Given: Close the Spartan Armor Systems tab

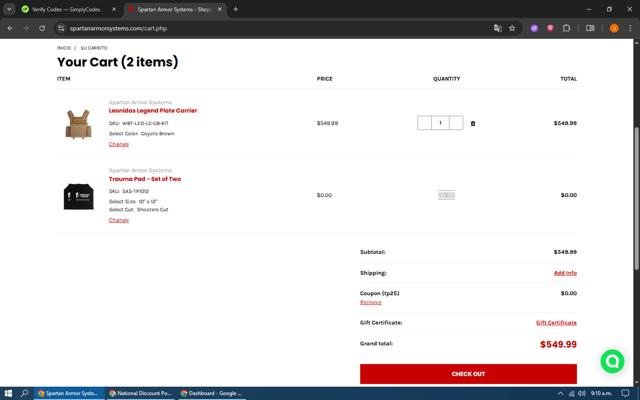Looking at the screenshot, I should point(220,9).
